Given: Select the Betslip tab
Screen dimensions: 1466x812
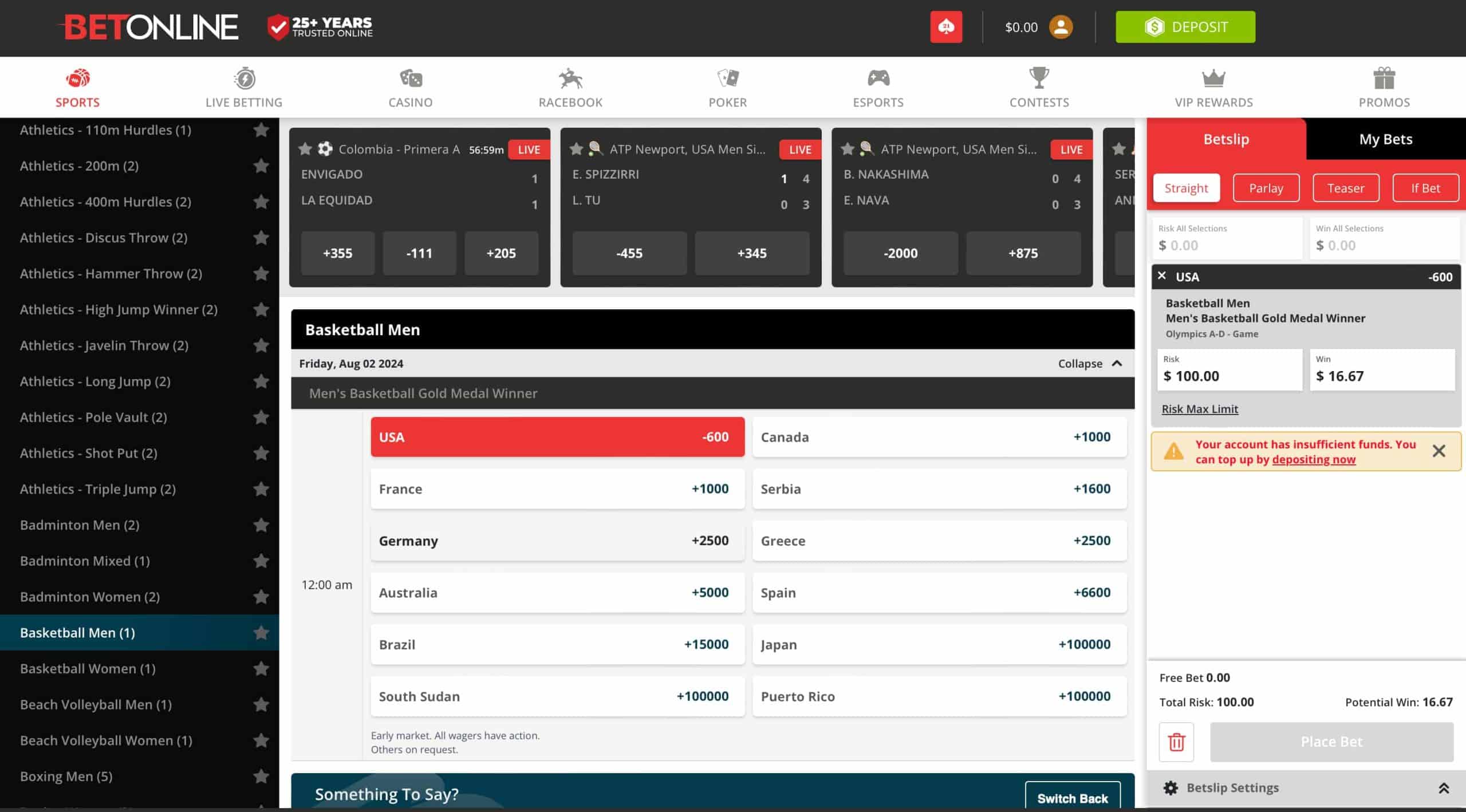Looking at the screenshot, I should [1226, 139].
